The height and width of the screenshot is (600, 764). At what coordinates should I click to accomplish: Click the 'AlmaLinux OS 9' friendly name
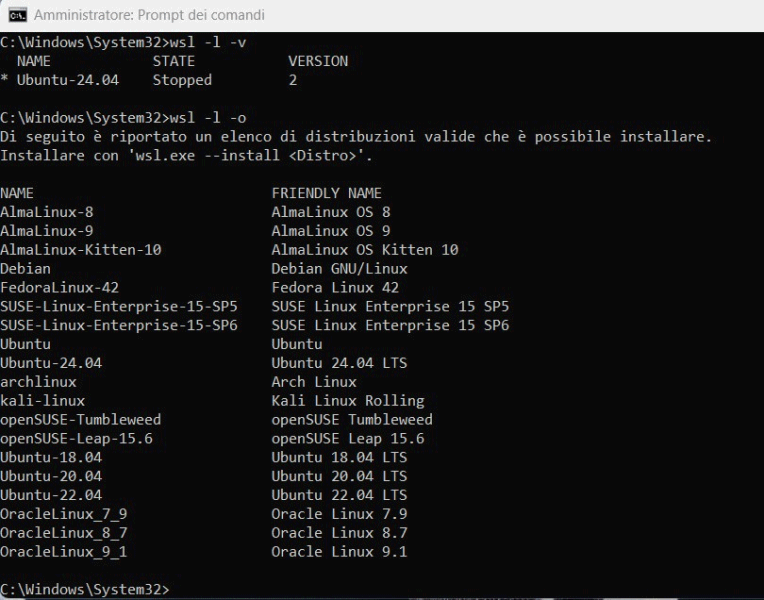331,231
